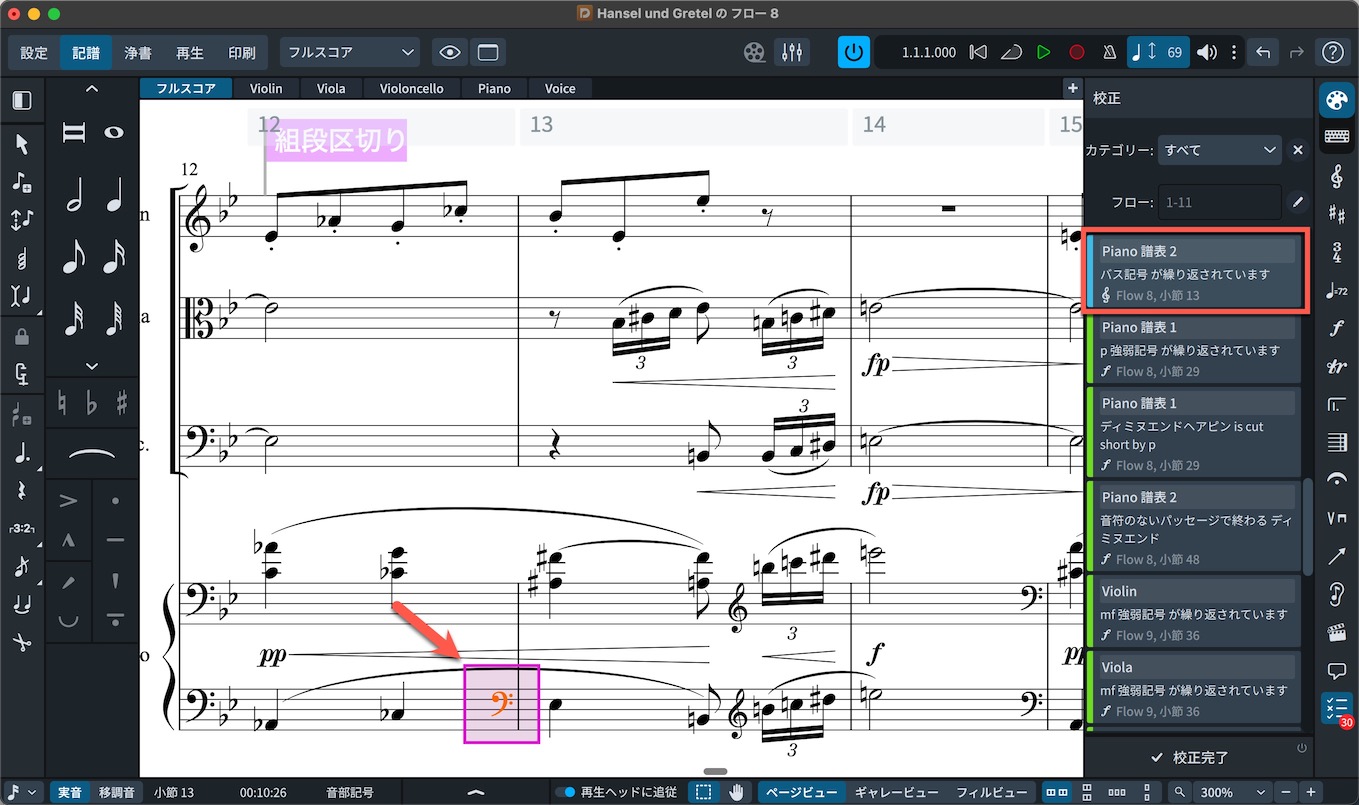Apply the accent articulation
The width and height of the screenshot is (1359, 805).
(x=69, y=501)
